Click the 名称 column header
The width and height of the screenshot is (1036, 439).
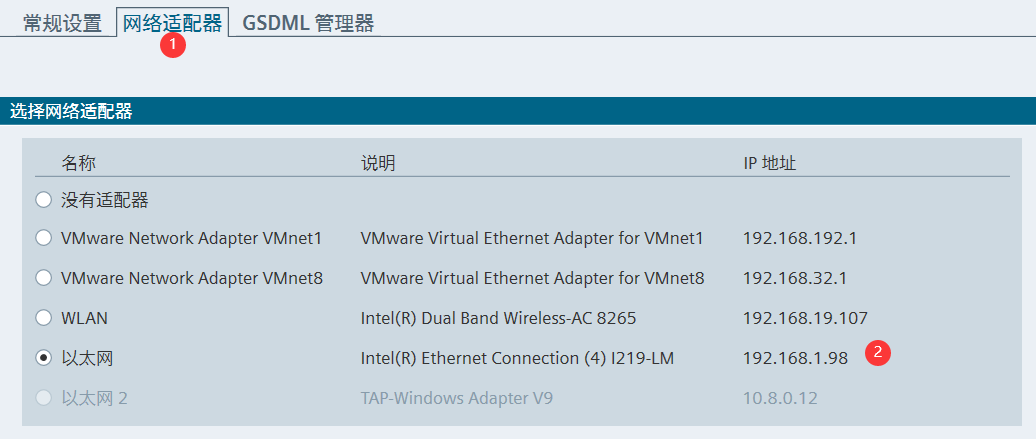(x=79, y=163)
